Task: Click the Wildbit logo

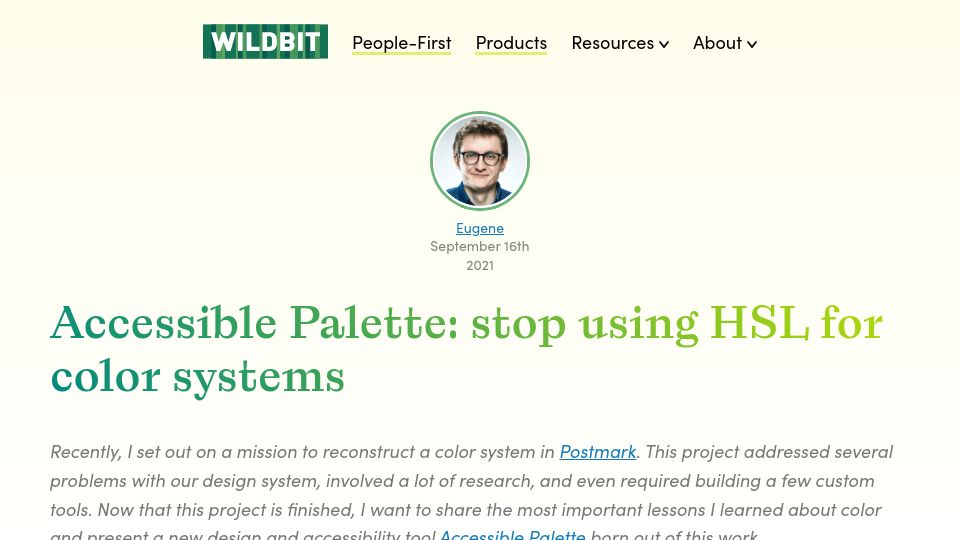Action: click(265, 42)
